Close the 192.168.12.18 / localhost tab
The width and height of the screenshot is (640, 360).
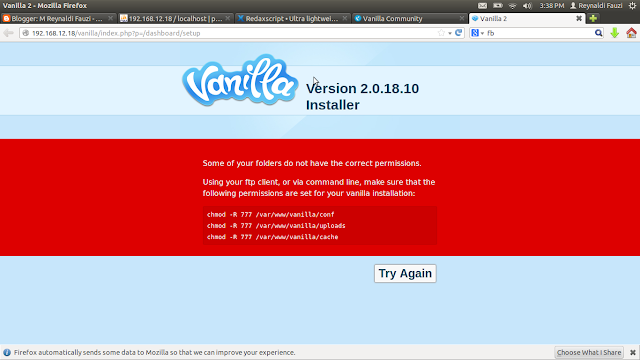click(228, 18)
